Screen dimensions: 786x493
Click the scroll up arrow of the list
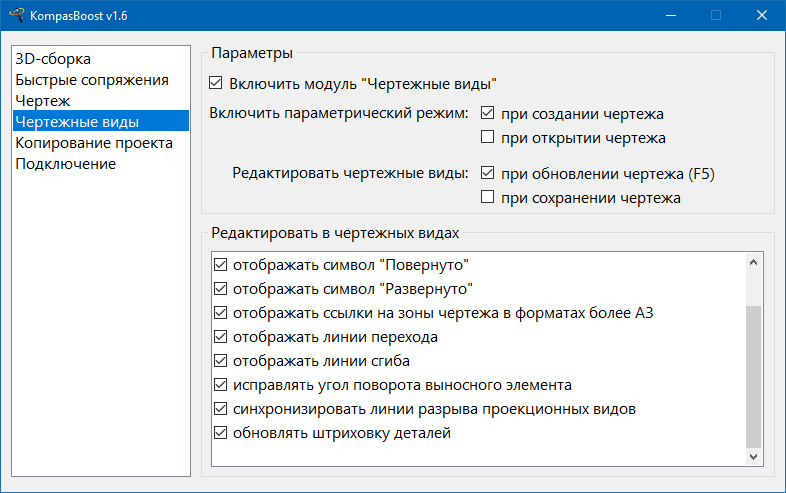pos(754,264)
